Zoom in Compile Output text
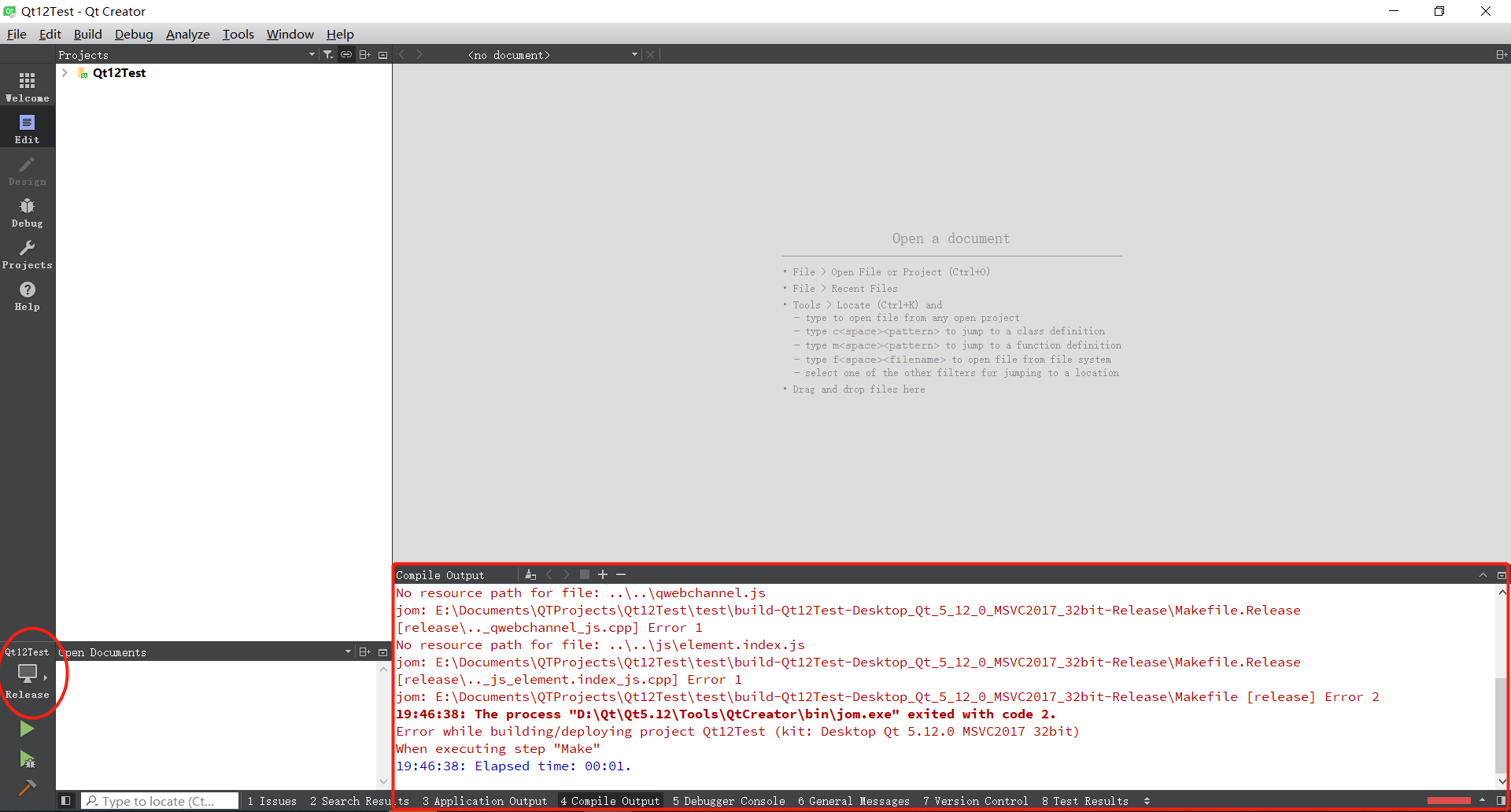This screenshot has height=812, width=1511. (603, 574)
